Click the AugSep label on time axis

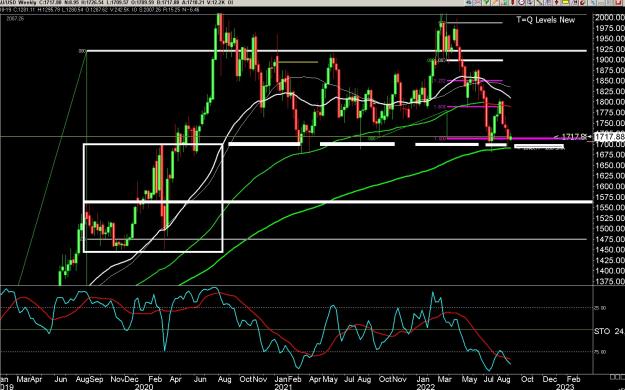point(90,379)
